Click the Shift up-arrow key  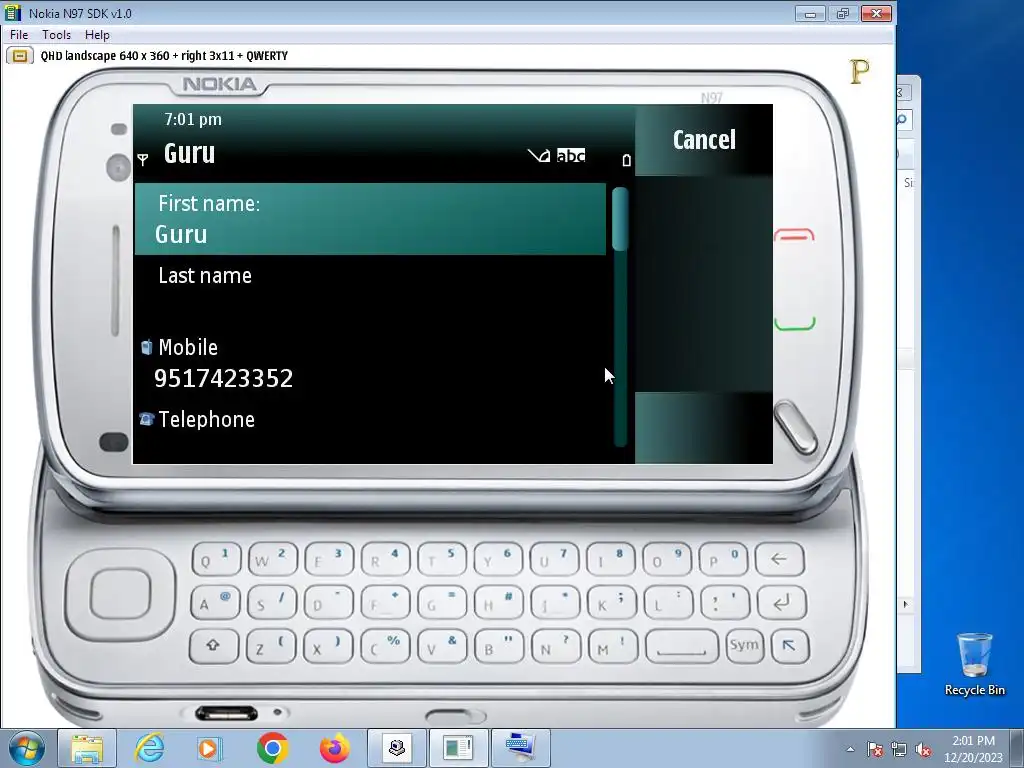coord(214,647)
